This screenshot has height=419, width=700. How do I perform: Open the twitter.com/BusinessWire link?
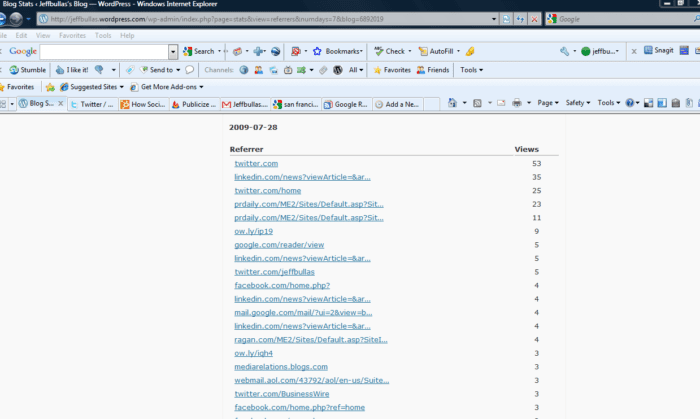pos(282,394)
